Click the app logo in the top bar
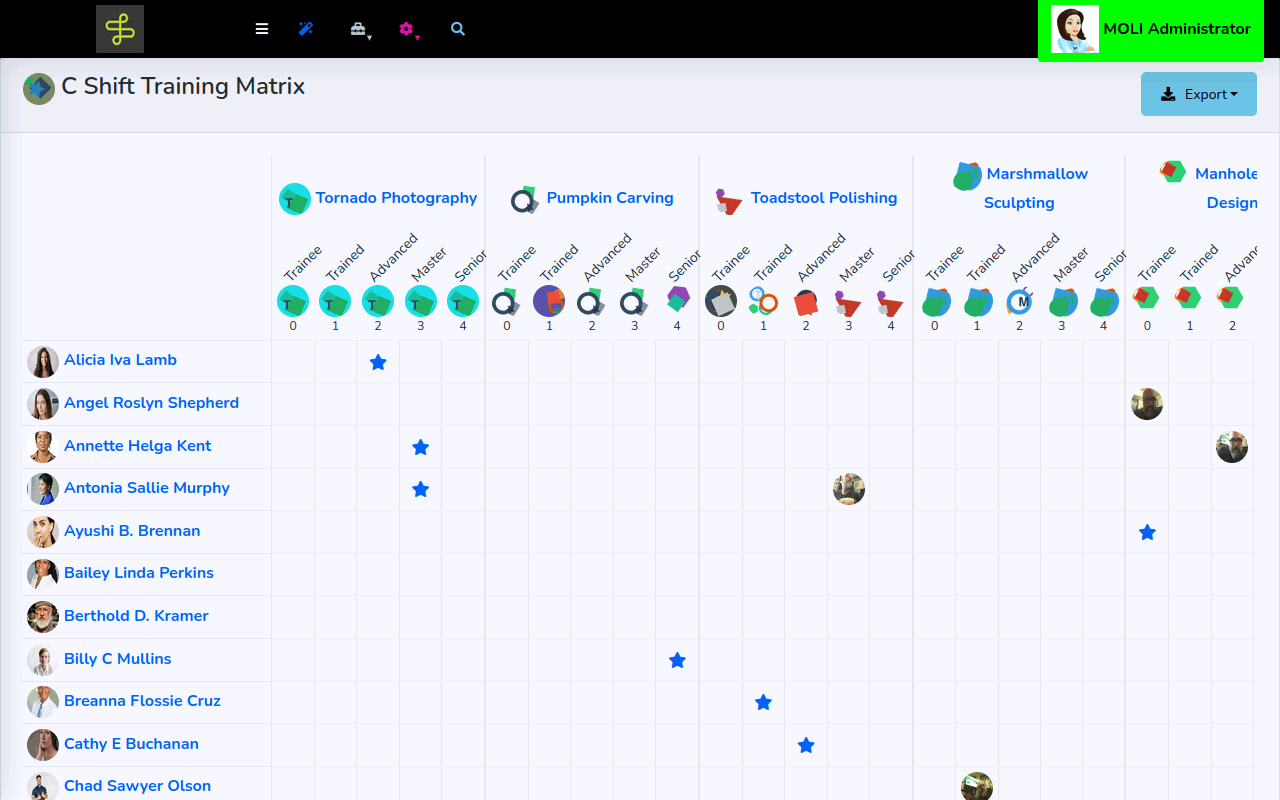Viewport: 1280px width, 800px height. [x=120, y=29]
